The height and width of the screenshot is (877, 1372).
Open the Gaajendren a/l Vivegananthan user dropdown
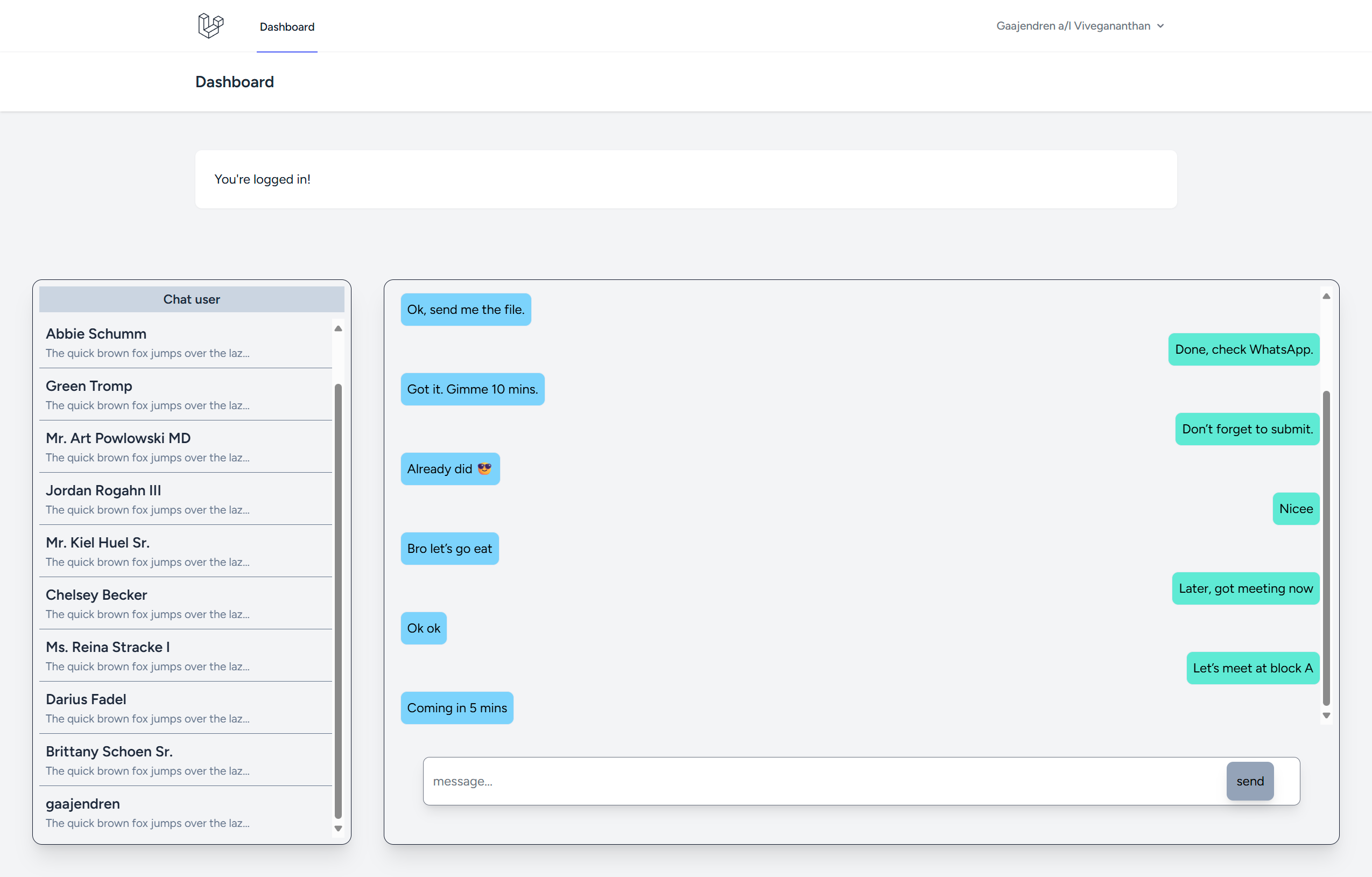[1079, 26]
